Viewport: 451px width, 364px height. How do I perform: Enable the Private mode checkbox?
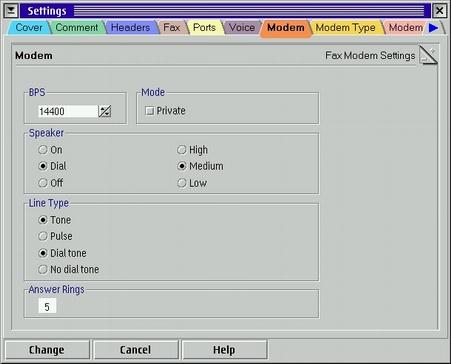click(150, 111)
